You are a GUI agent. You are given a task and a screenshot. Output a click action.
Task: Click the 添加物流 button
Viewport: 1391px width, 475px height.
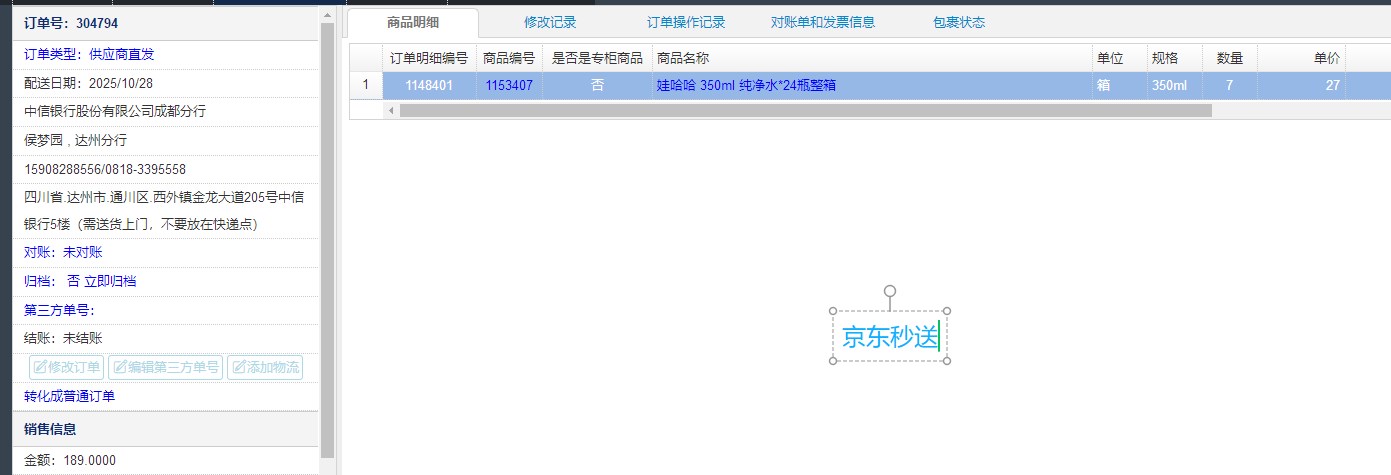pyautogui.click(x=265, y=367)
